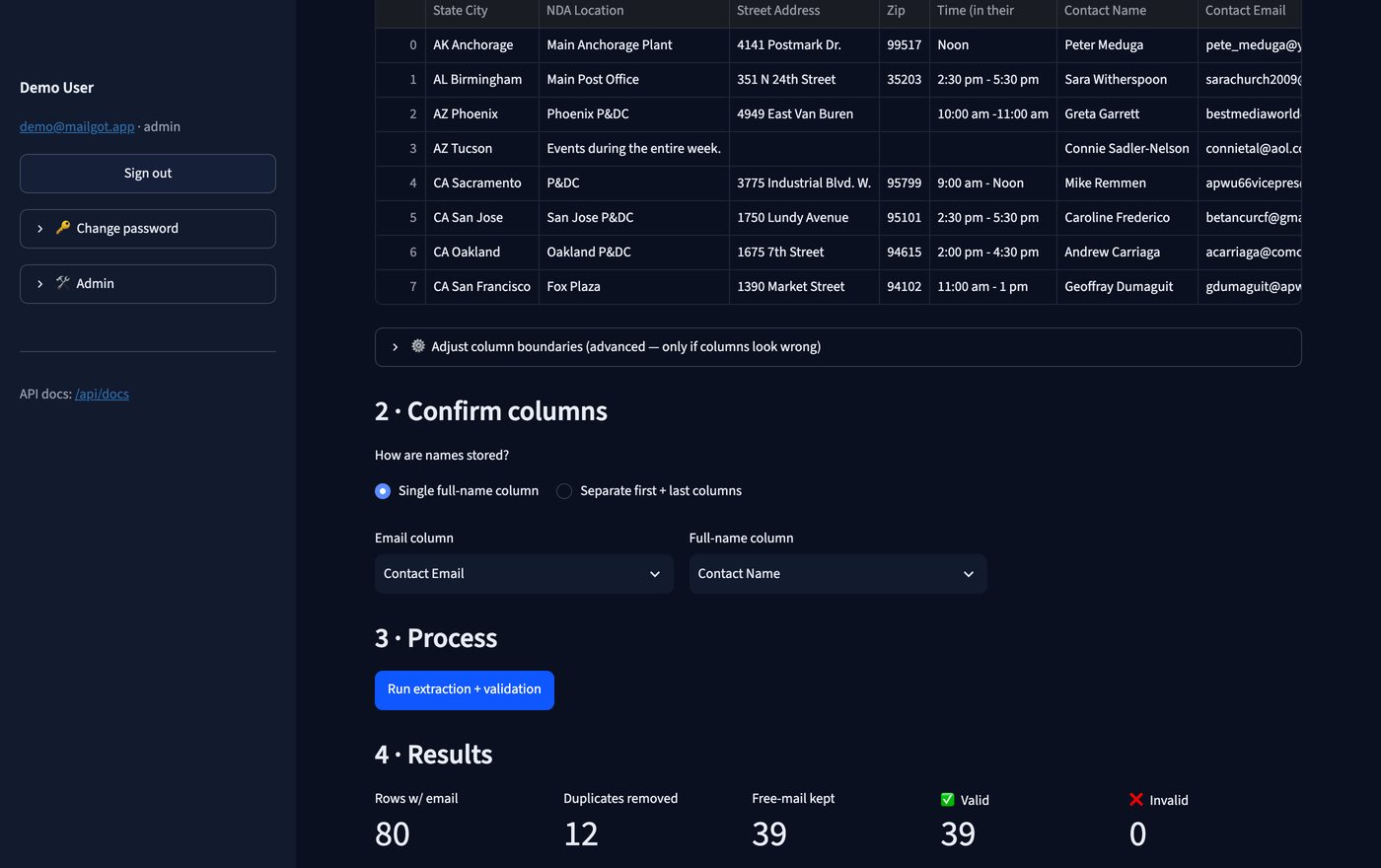Click the Invalid count value 0
This screenshot has width=1381, height=868.
[1137, 834]
